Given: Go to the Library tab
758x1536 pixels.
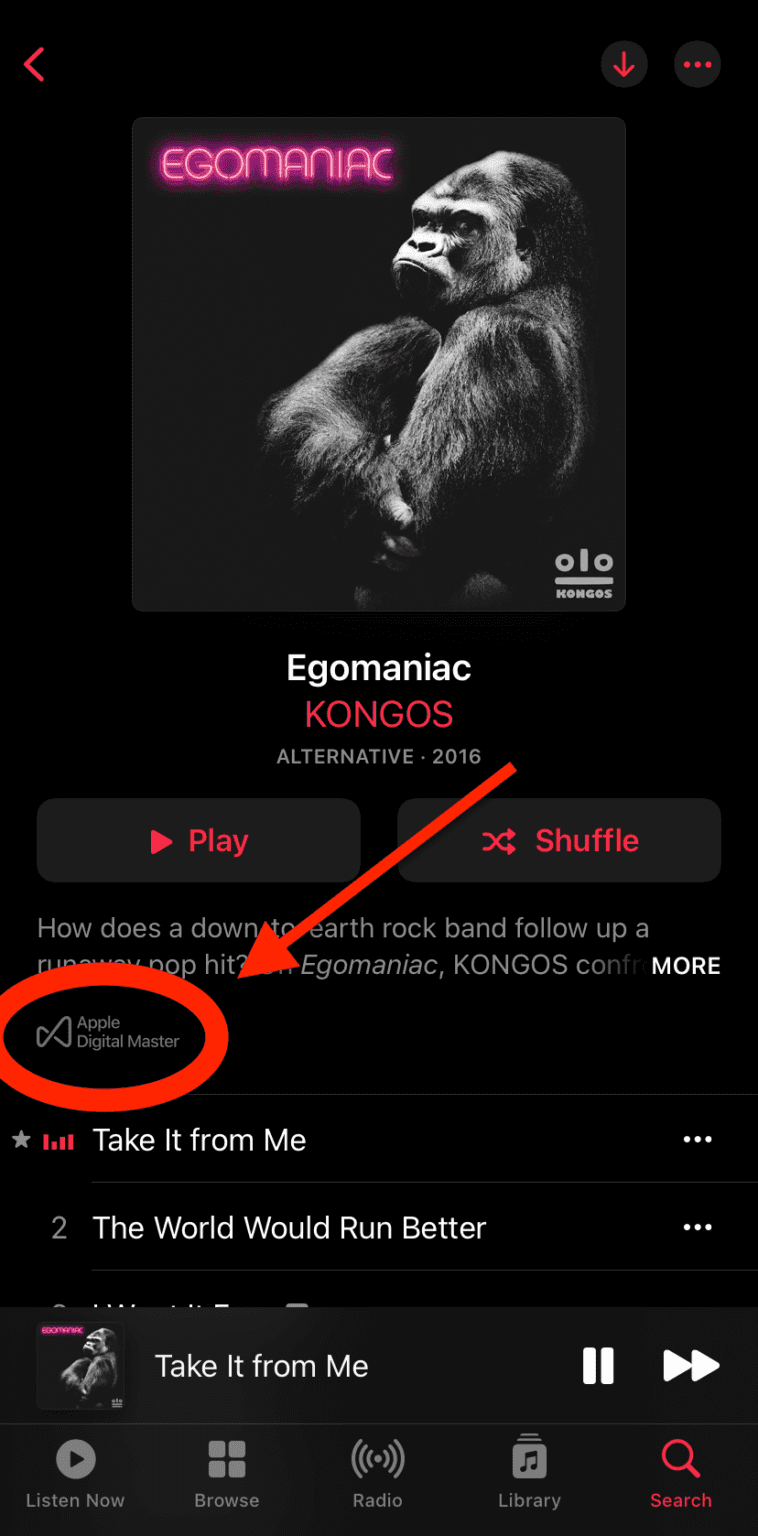Looking at the screenshot, I should (x=529, y=1474).
